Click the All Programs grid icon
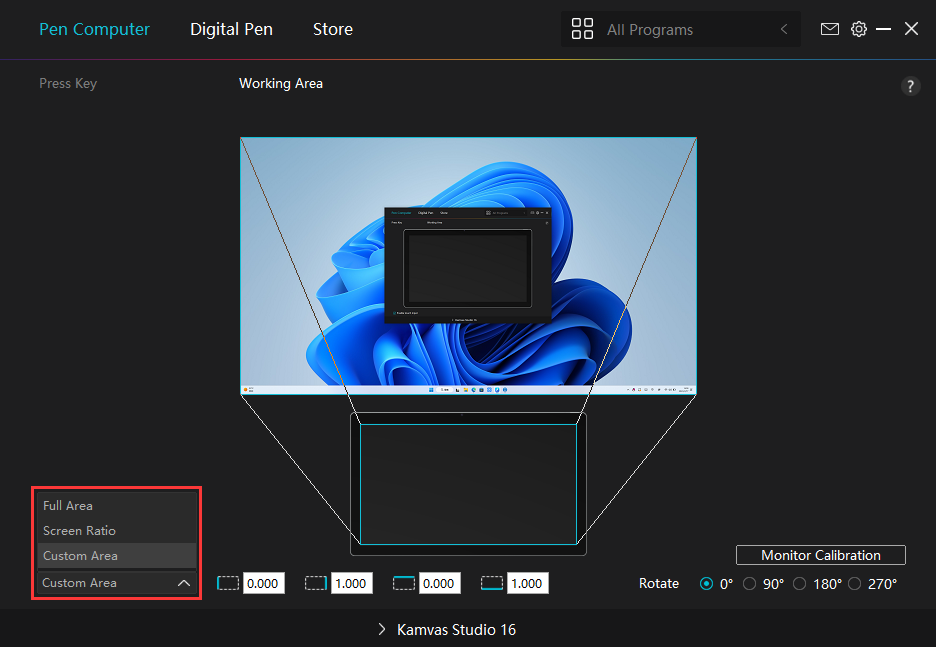The width and height of the screenshot is (936, 647). pyautogui.click(x=582, y=29)
